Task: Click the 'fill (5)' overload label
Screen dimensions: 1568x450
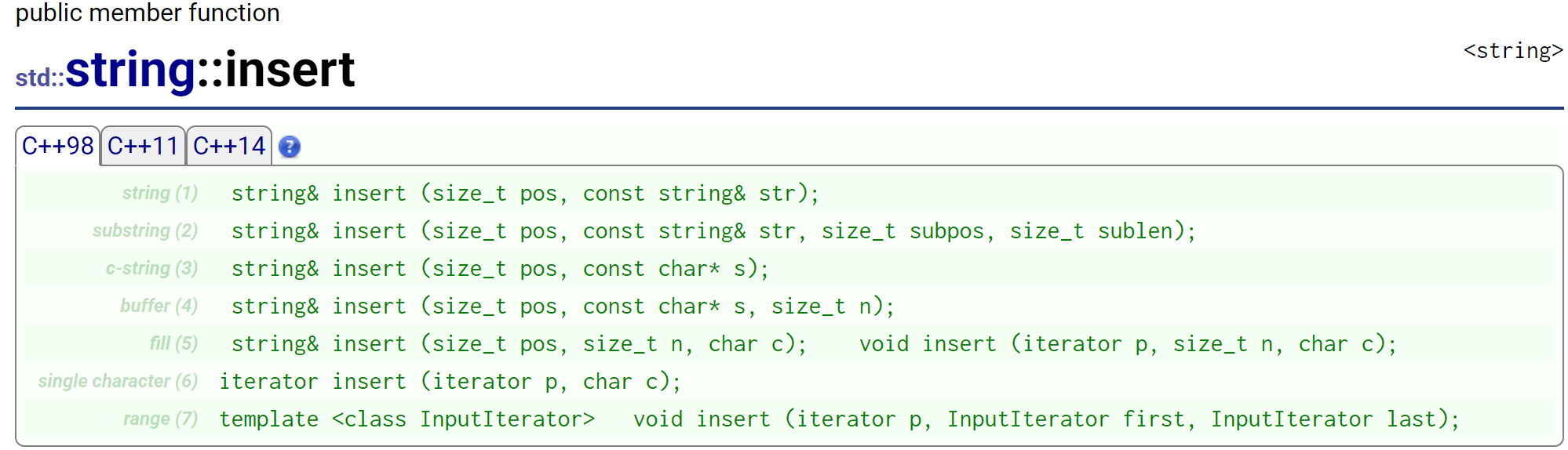Action: (x=173, y=343)
